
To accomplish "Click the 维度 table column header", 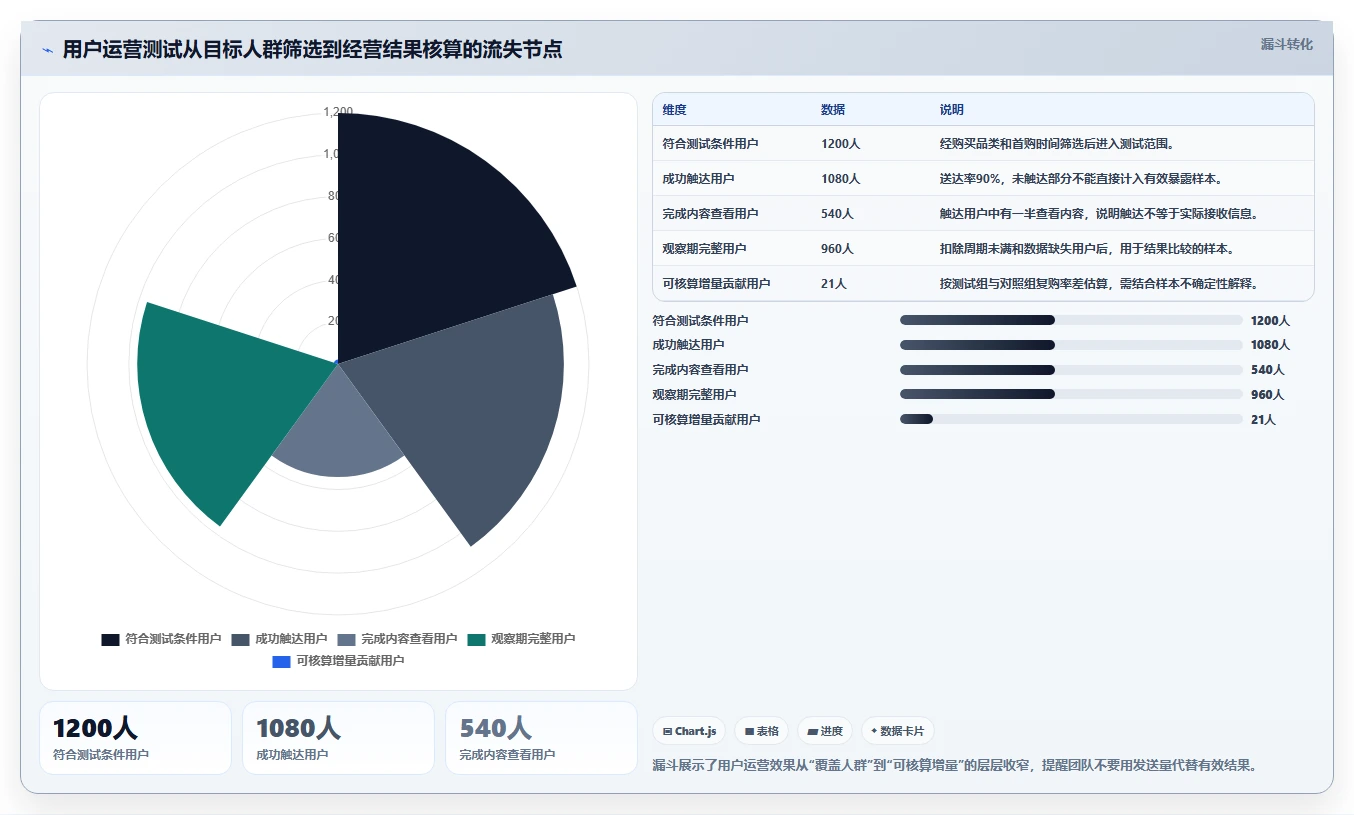I will pos(674,110).
